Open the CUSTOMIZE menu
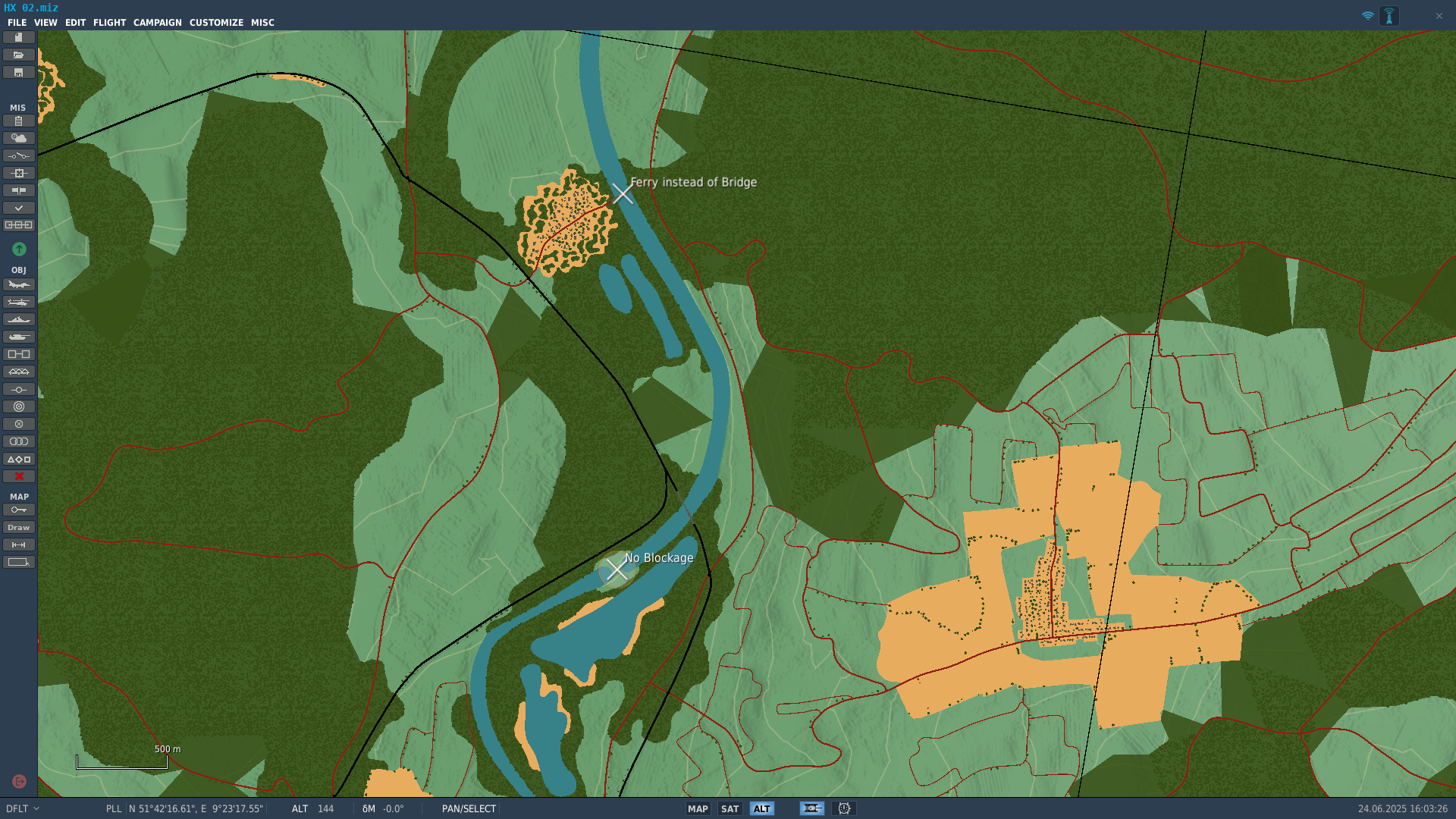The width and height of the screenshot is (1456, 819). (x=216, y=23)
